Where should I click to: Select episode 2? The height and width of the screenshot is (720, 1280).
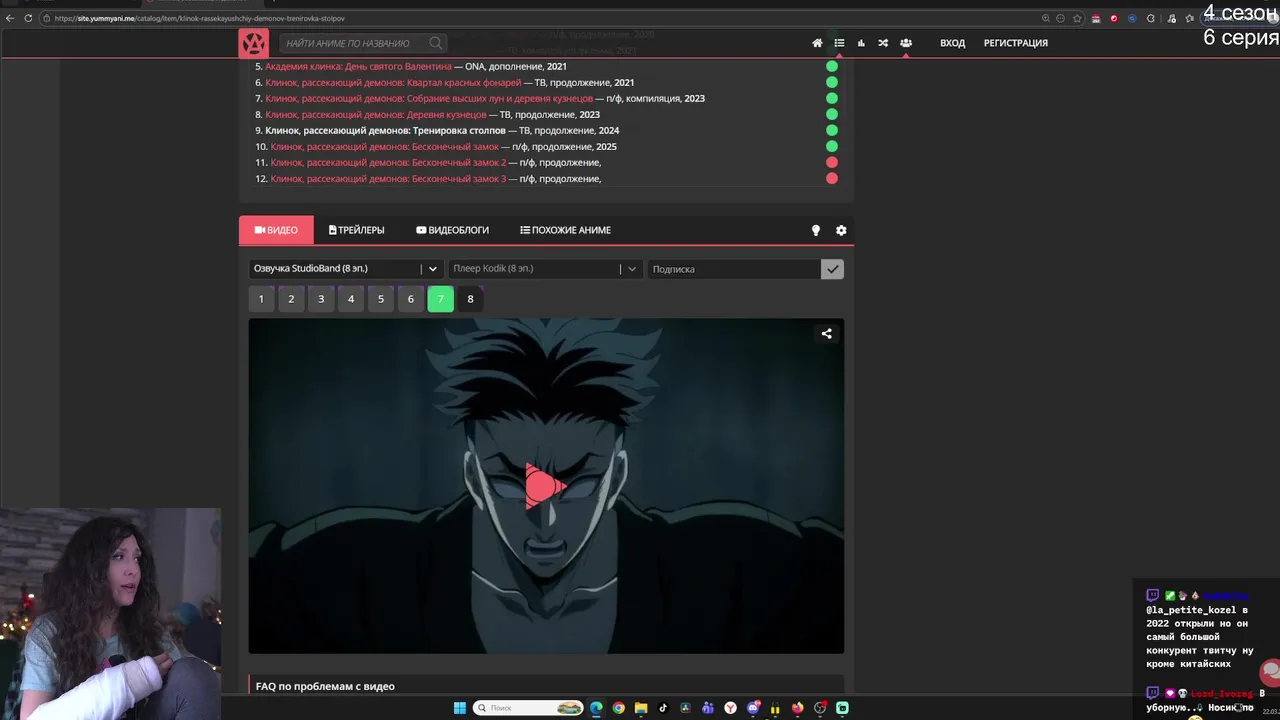pyautogui.click(x=291, y=299)
